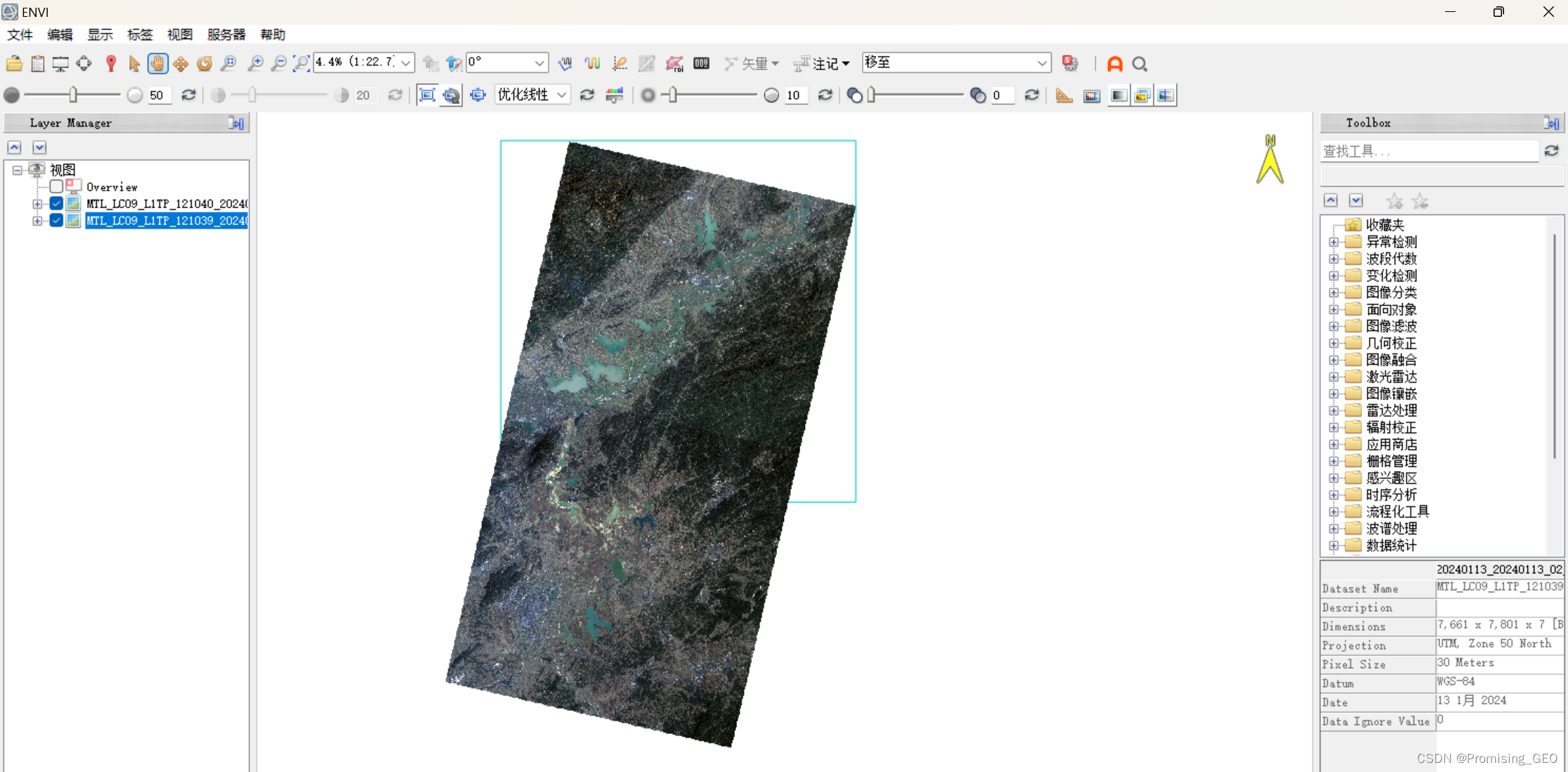
Task: Select the Pan hand tool
Action: point(157,64)
